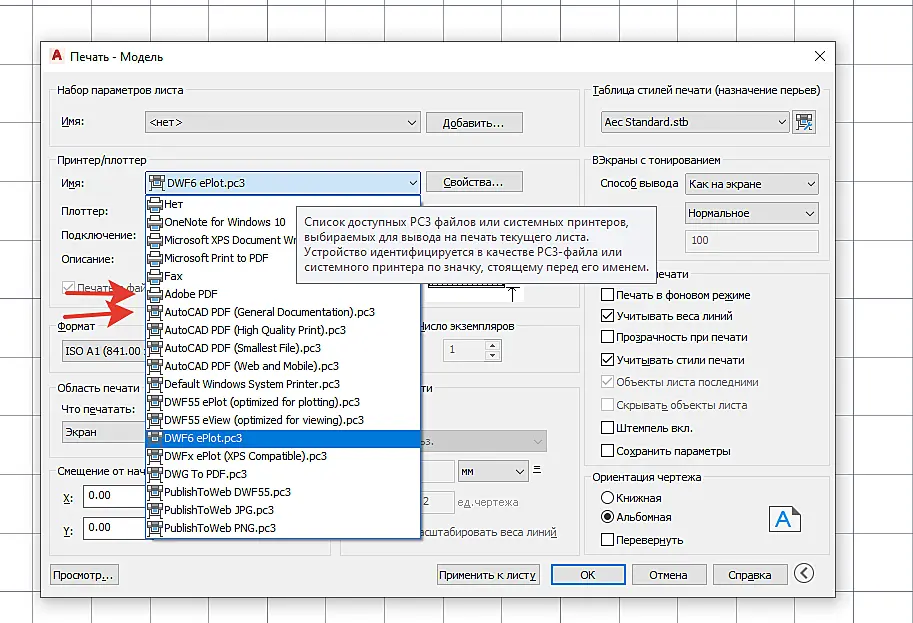Click the number of copies field showing 1
The width and height of the screenshot is (913, 623).
464,350
